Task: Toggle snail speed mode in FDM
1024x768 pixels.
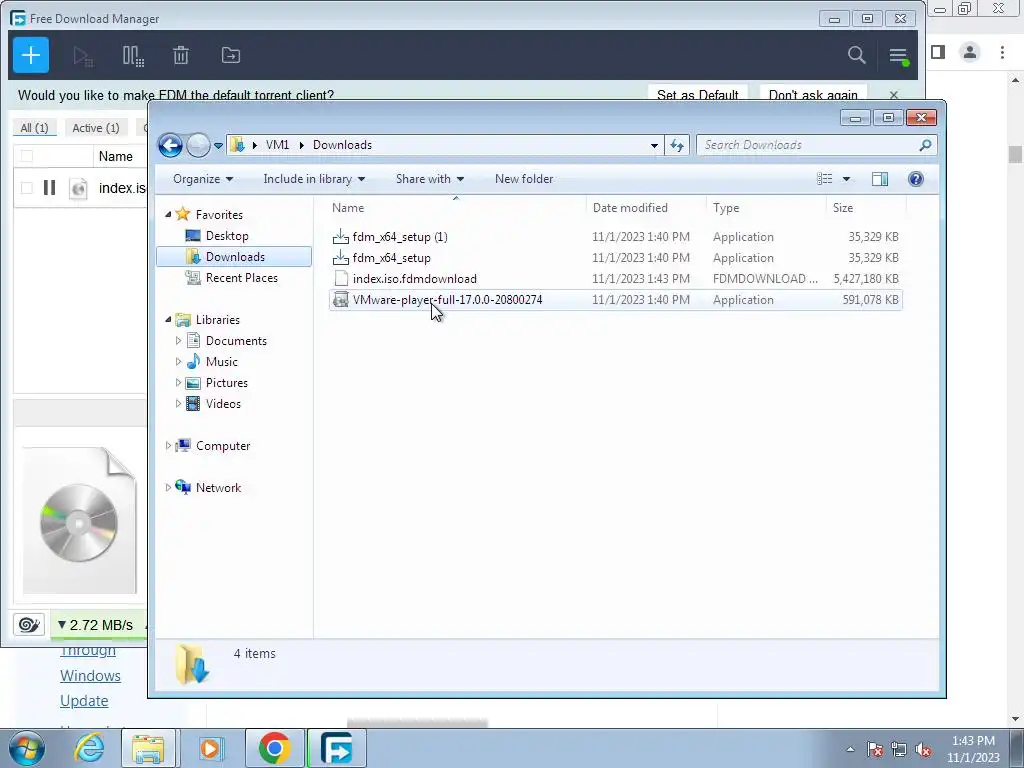Action: coord(29,625)
